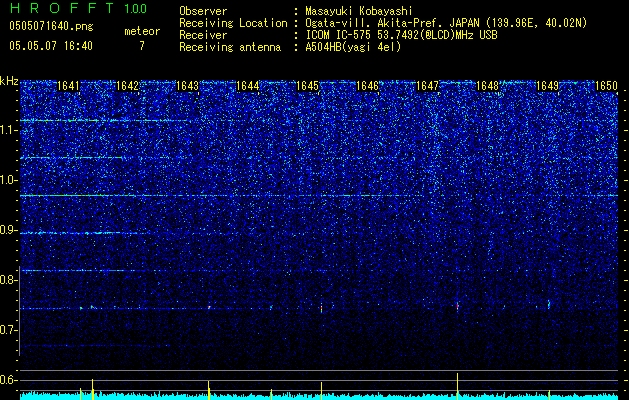Image resolution: width=629 pixels, height=400 pixels.
Task: Click the 1647 time label
Action: (x=428, y=86)
